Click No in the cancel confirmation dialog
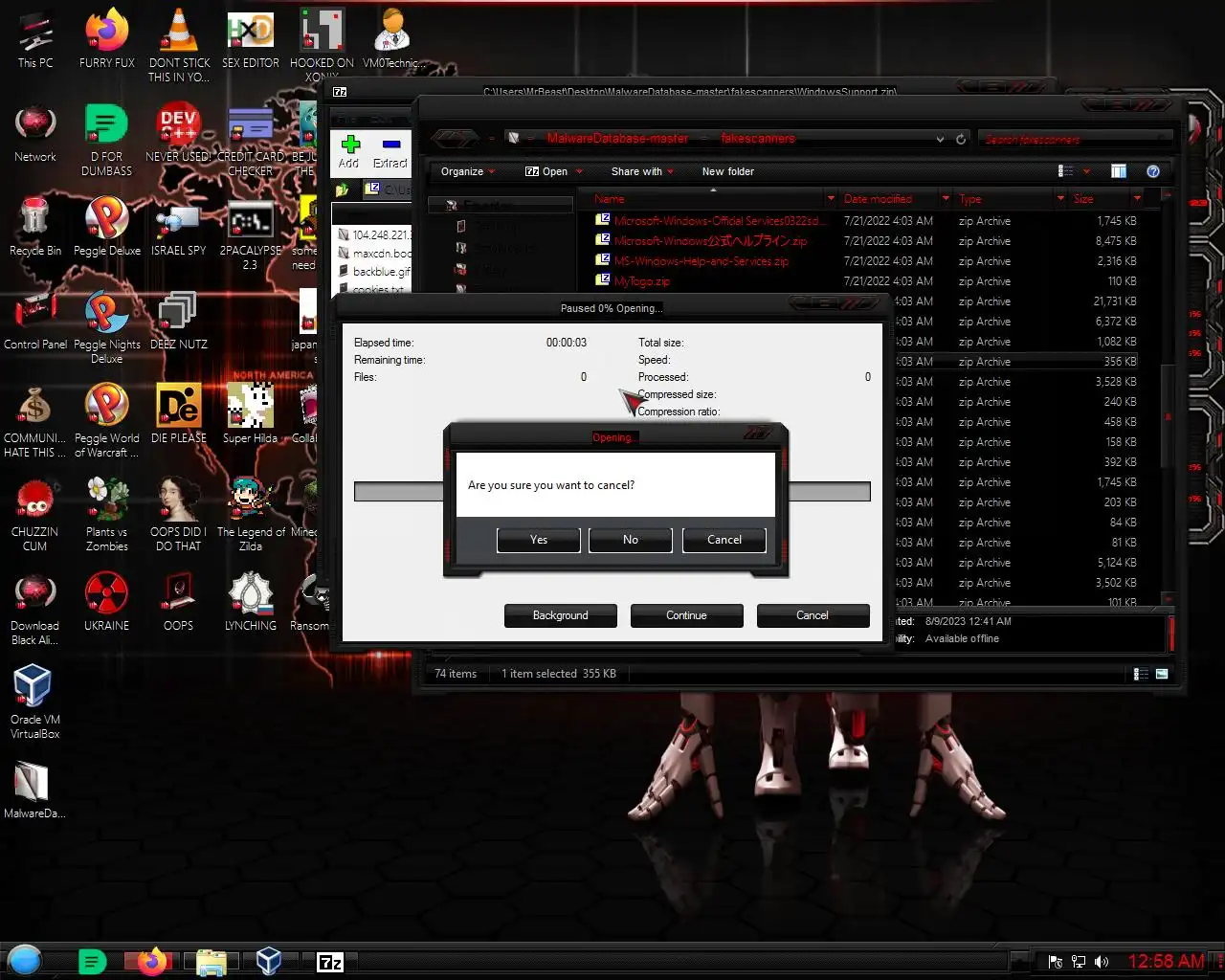 point(631,540)
